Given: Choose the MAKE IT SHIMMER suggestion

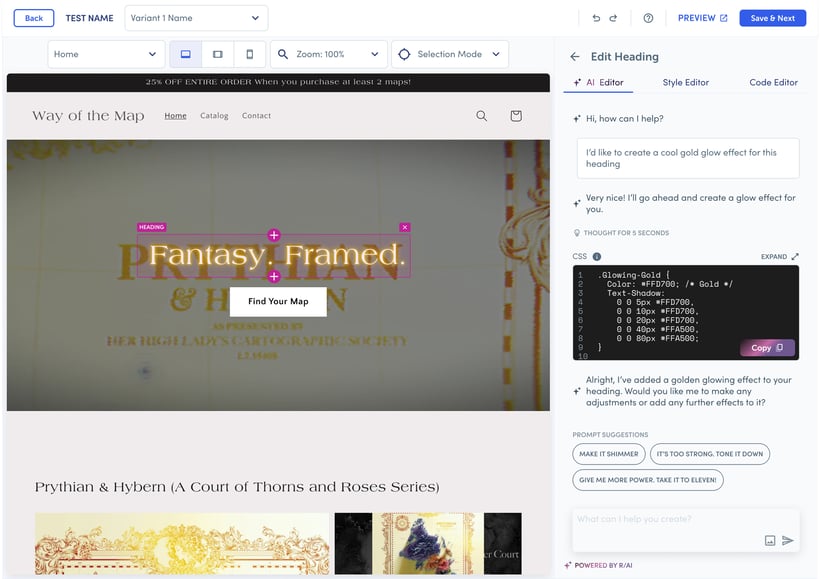Looking at the screenshot, I should pyautogui.click(x=609, y=453).
